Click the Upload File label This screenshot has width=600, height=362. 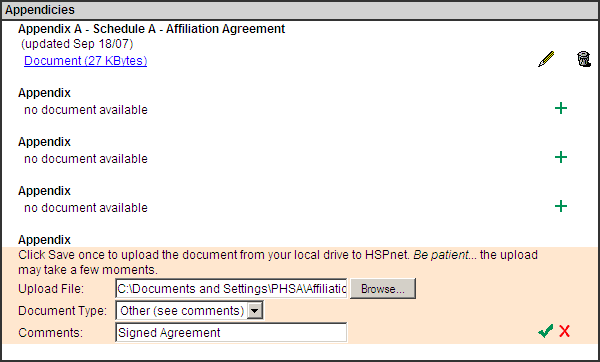coord(51,289)
